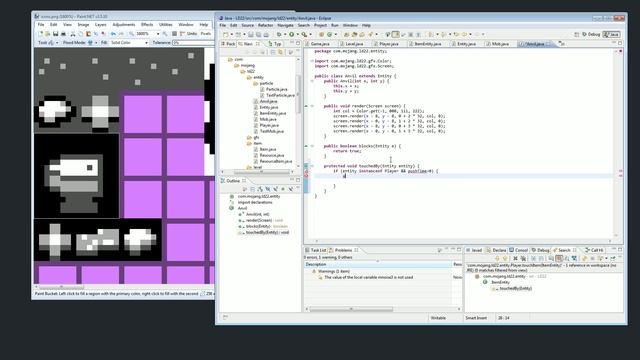Open the Refactor menu in Eclipse

pyautogui.click(x=265, y=25)
